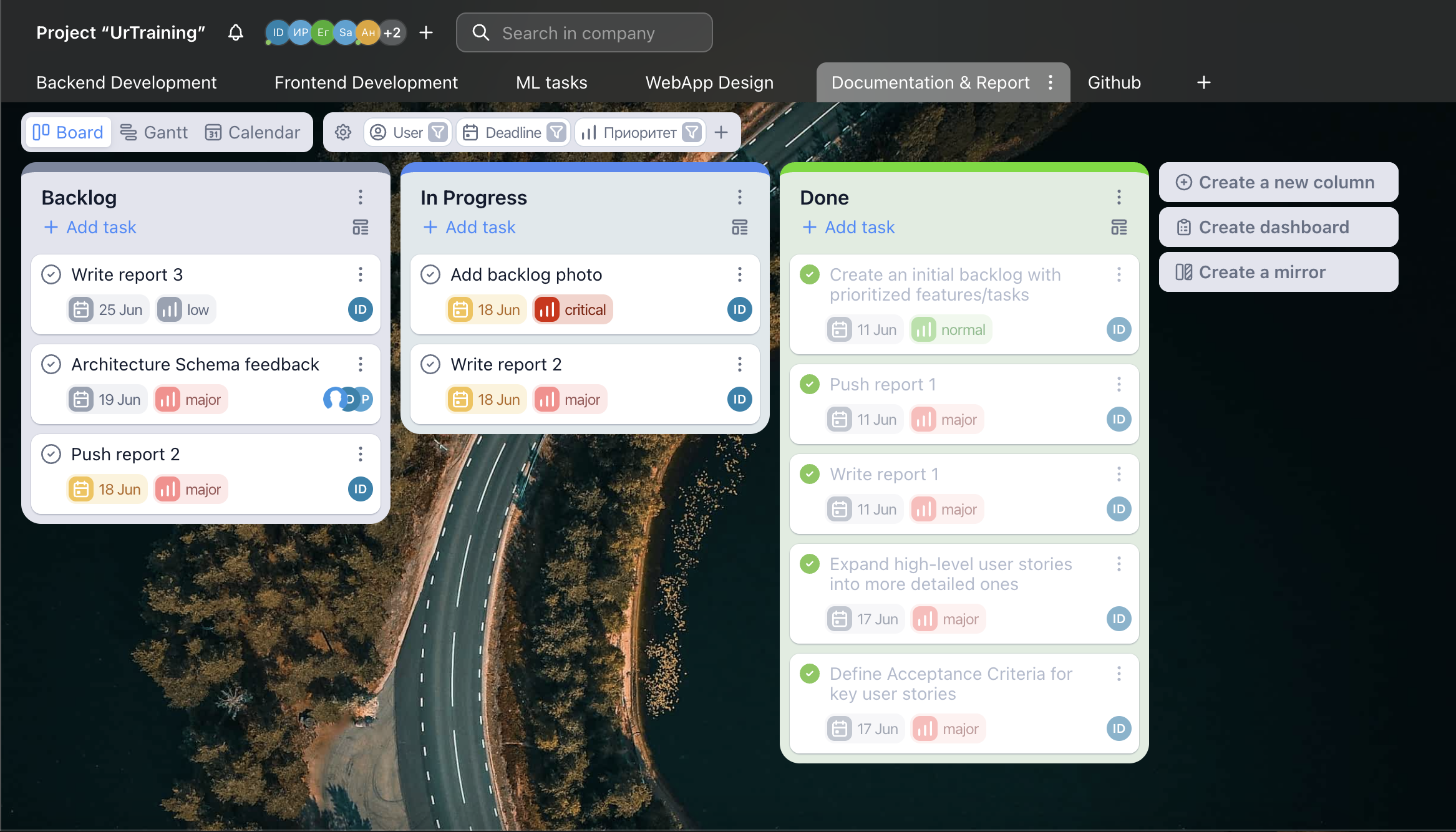Screen dimensions: 1456x832
Task: Mark Write report 3 task complete
Action: (x=51, y=274)
